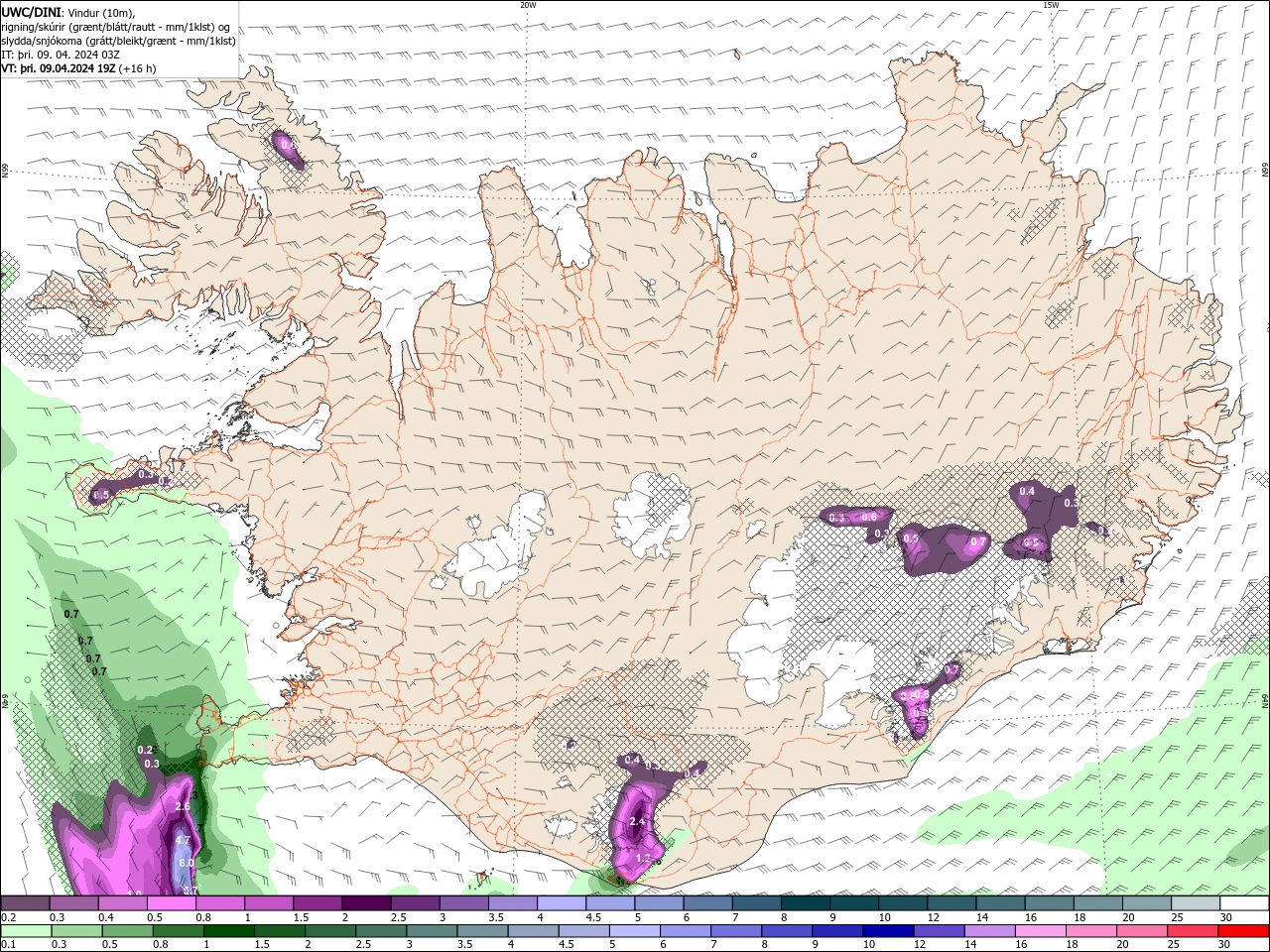
Task: Click the '12' label in the lower legend row
Action: coord(921,945)
